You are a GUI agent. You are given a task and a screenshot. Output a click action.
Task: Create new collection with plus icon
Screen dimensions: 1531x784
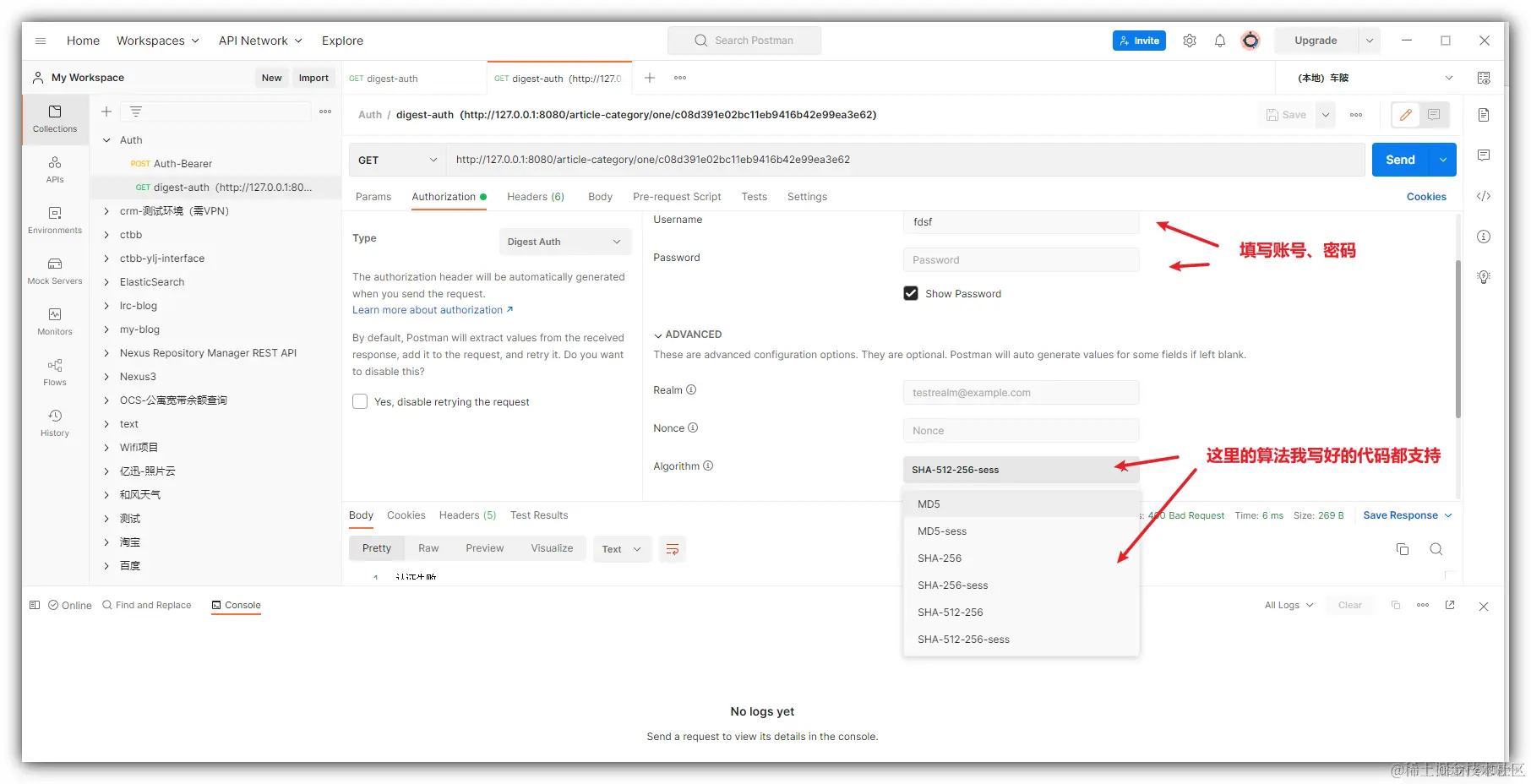pos(106,112)
